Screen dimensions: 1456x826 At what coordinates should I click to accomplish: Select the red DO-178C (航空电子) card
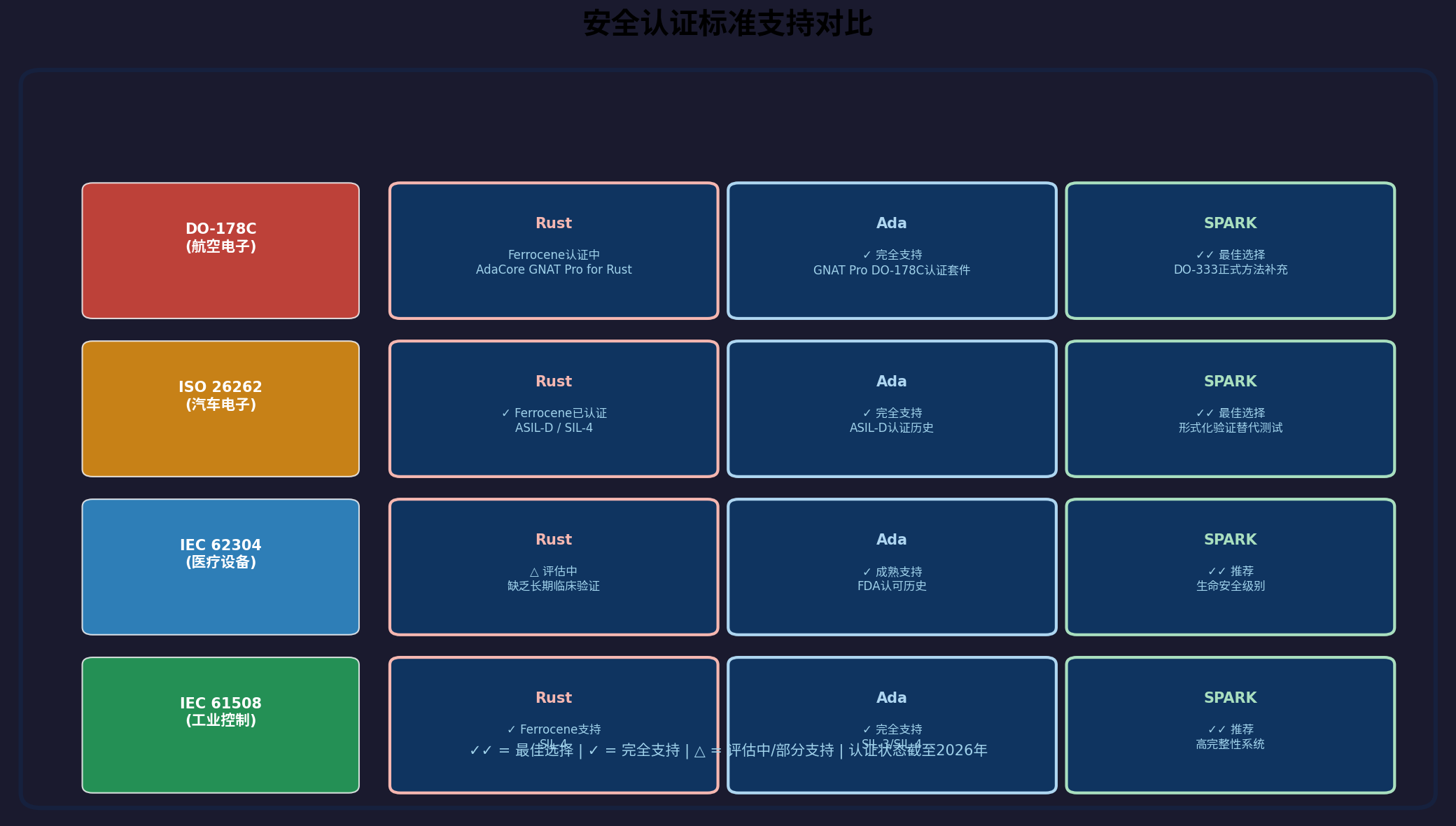[x=220, y=251]
